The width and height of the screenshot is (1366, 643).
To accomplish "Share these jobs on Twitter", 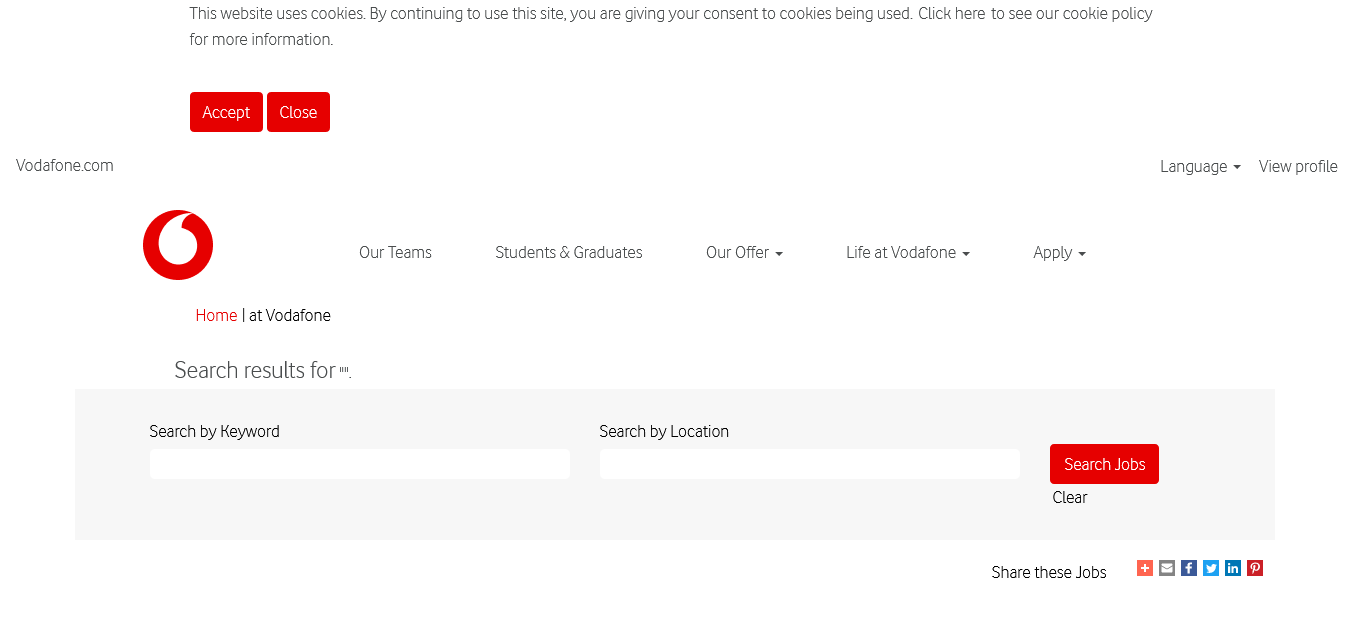I will 1211,568.
